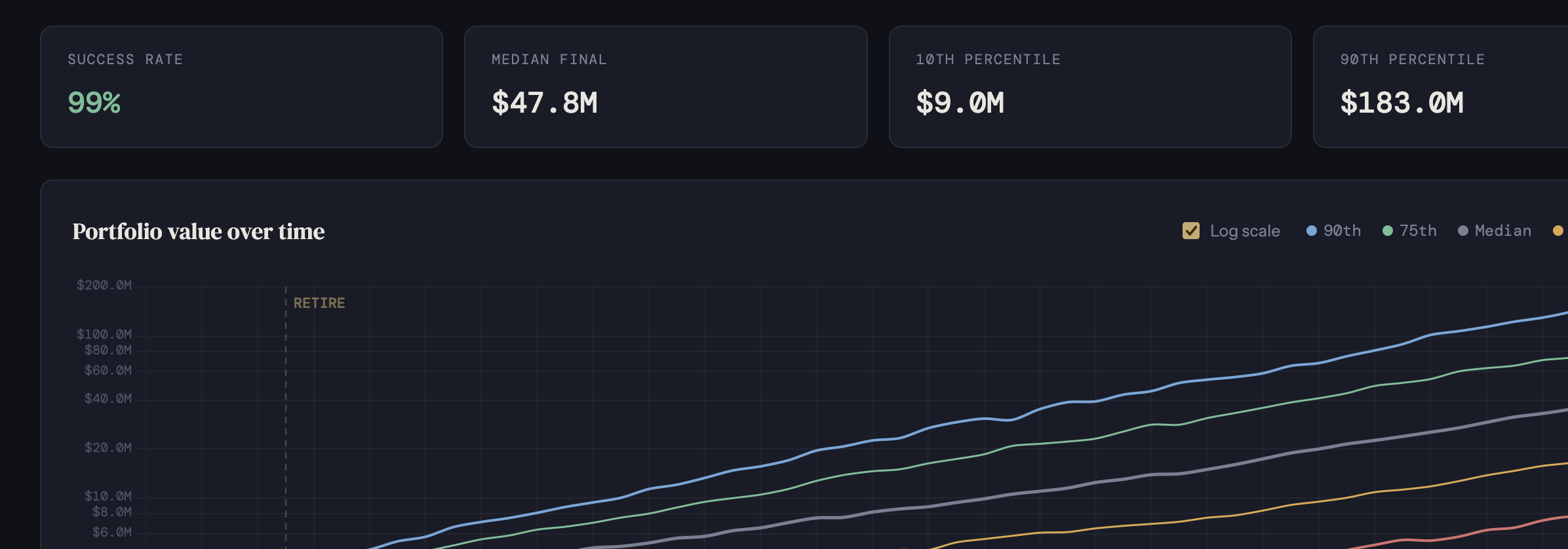Image resolution: width=1568 pixels, height=549 pixels.
Task: Select the $9.0M 10th percentile value
Action: (960, 103)
